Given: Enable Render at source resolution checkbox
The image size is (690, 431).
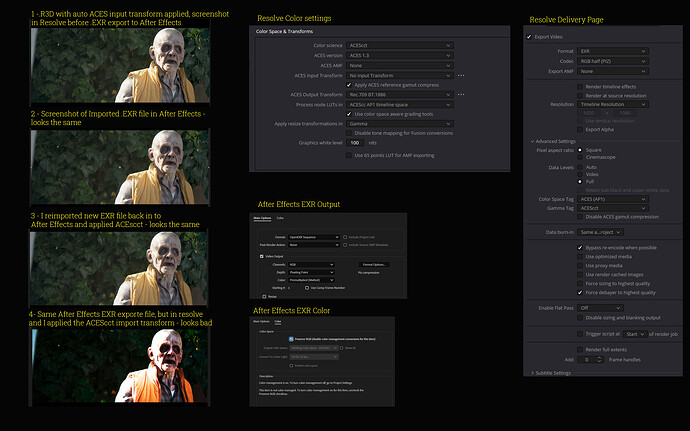Looking at the screenshot, I should 580,96.
